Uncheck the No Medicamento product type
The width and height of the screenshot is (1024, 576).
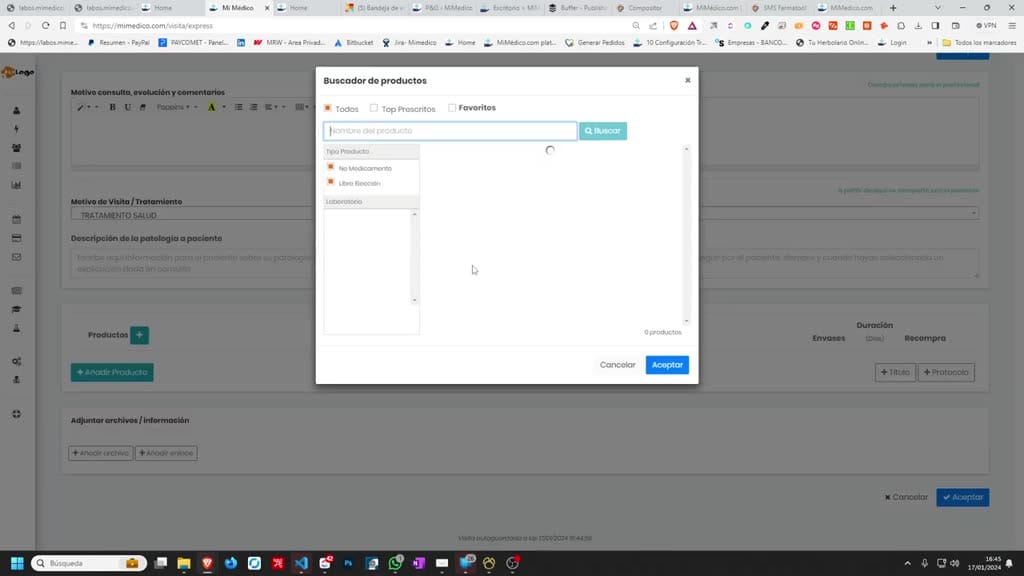pos(330,167)
